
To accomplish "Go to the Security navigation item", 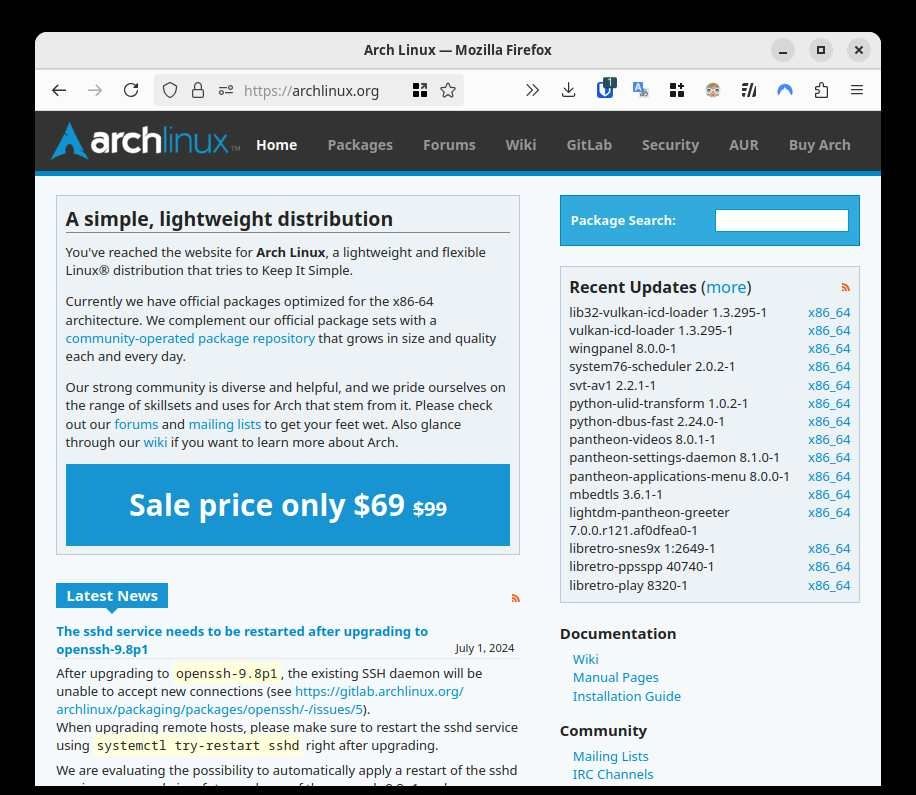I will pos(670,145).
